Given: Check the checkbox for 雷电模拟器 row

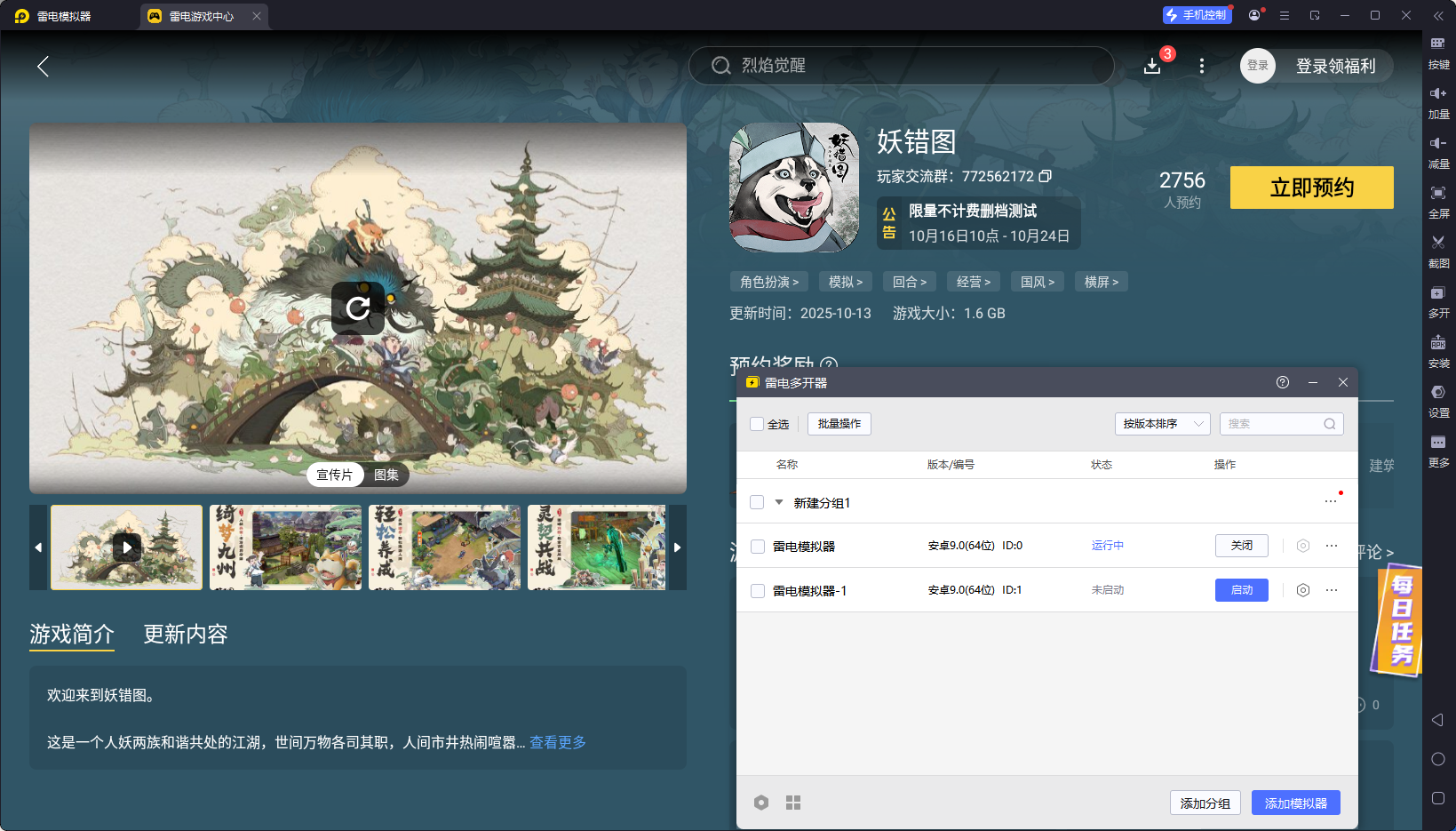Looking at the screenshot, I should click(757, 546).
